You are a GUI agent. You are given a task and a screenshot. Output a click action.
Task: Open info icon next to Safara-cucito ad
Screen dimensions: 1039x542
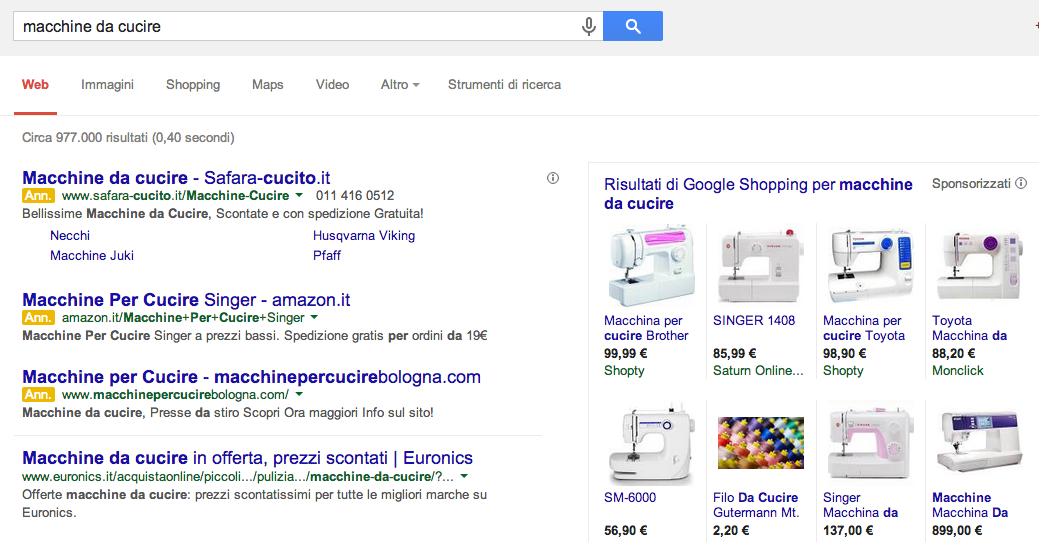pos(553,178)
